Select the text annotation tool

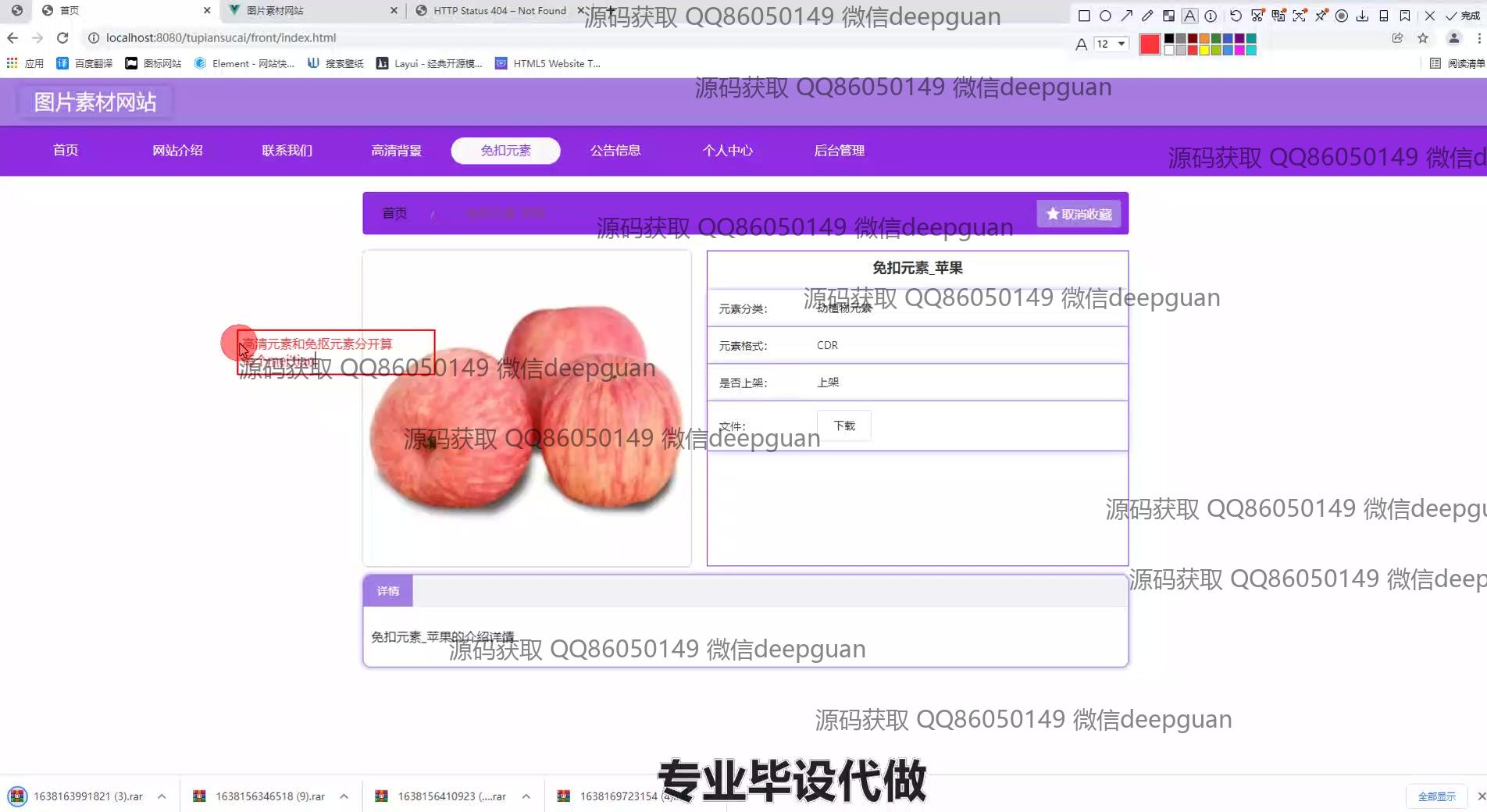coord(1189,16)
